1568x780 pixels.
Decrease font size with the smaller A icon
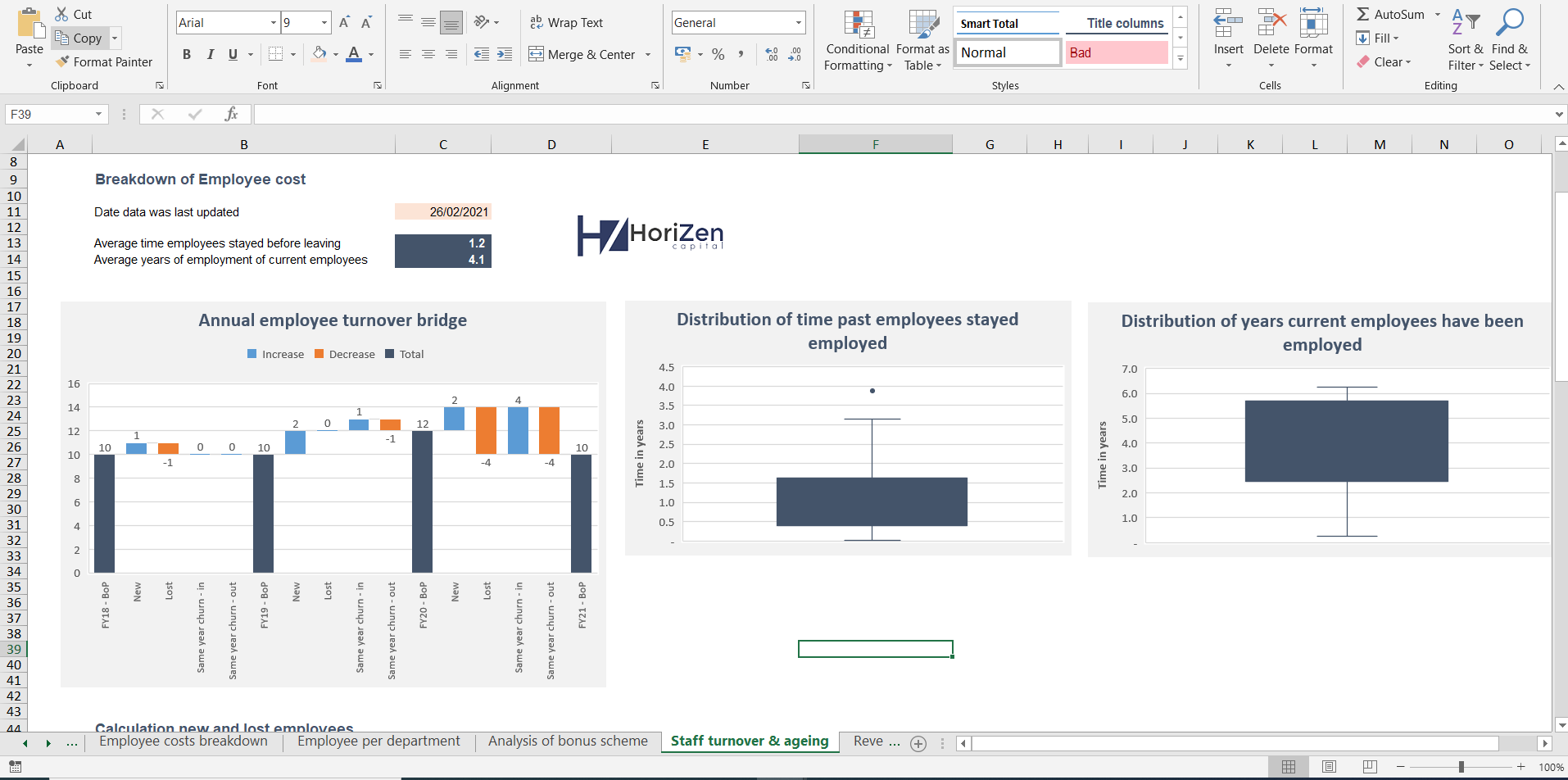point(366,22)
